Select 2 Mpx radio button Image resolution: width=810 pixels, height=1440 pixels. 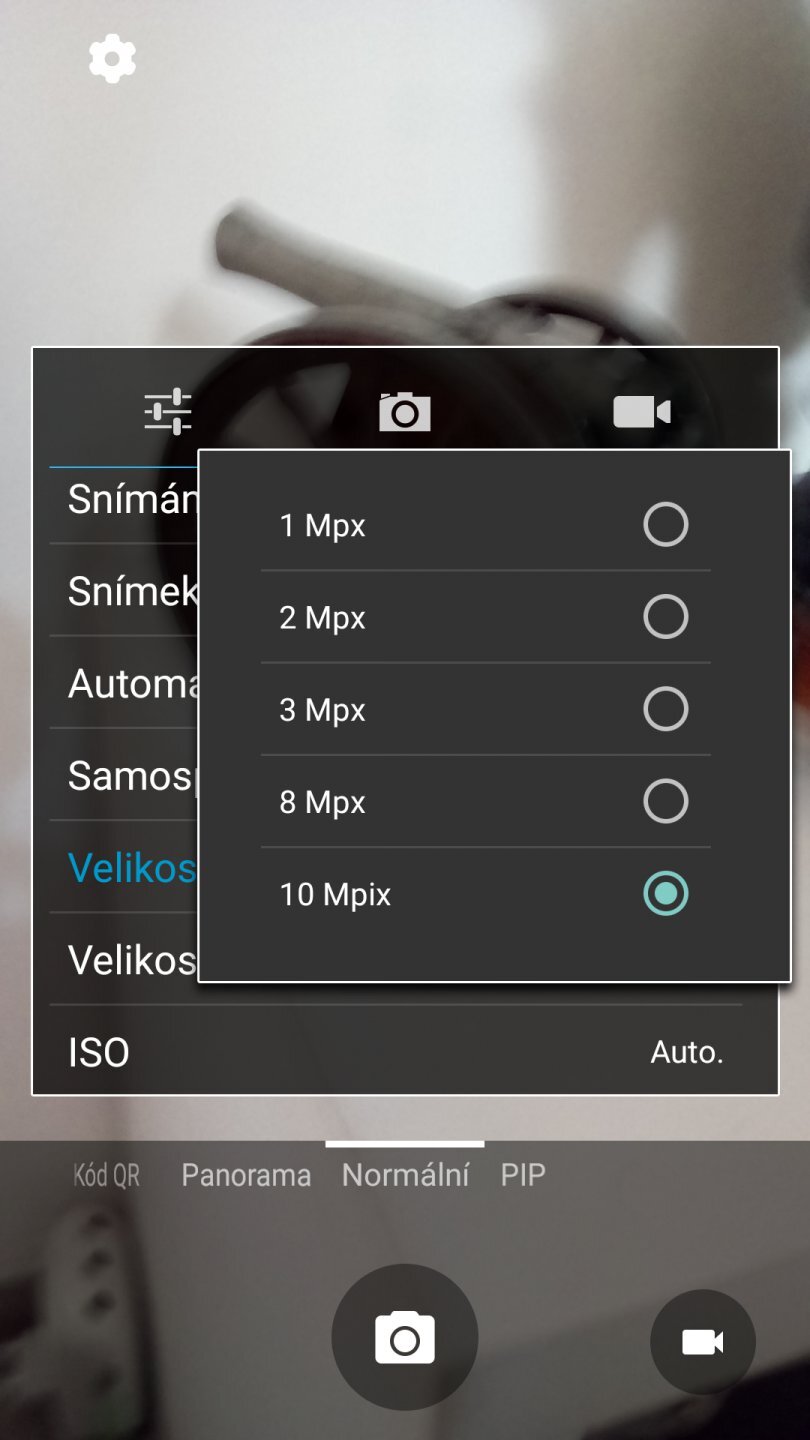pyautogui.click(x=665, y=617)
